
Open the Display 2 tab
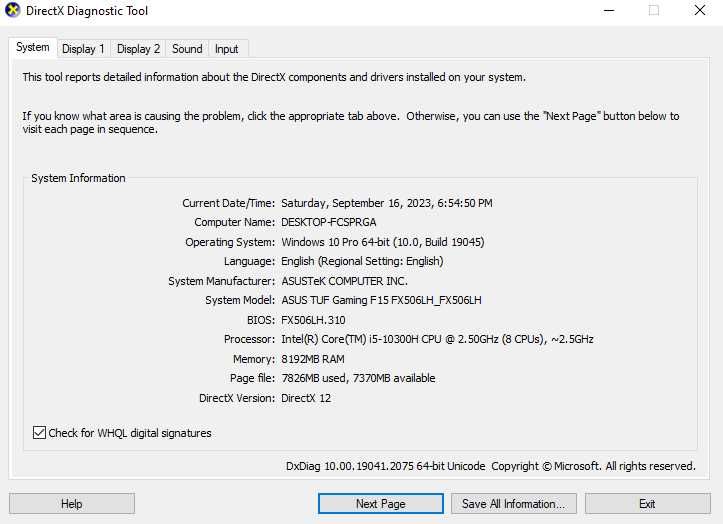[x=138, y=49]
